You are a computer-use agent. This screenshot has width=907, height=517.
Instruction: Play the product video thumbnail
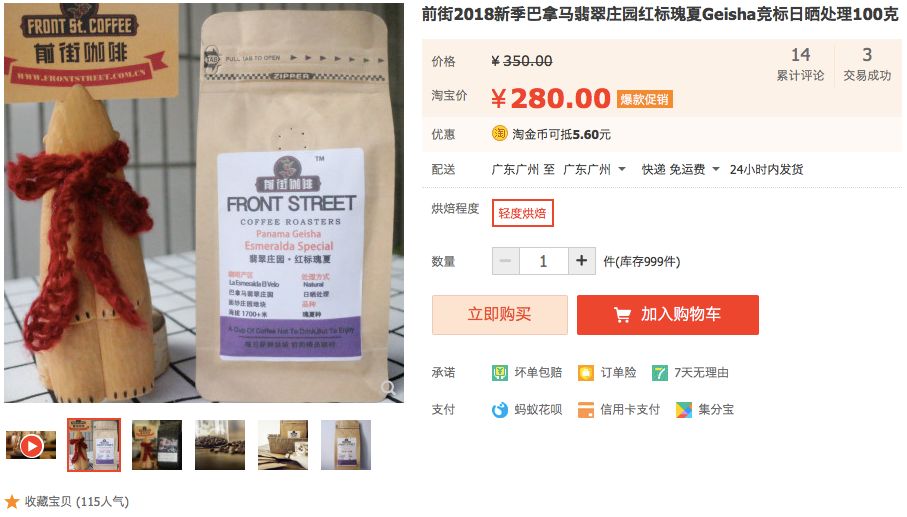pyautogui.click(x=31, y=445)
